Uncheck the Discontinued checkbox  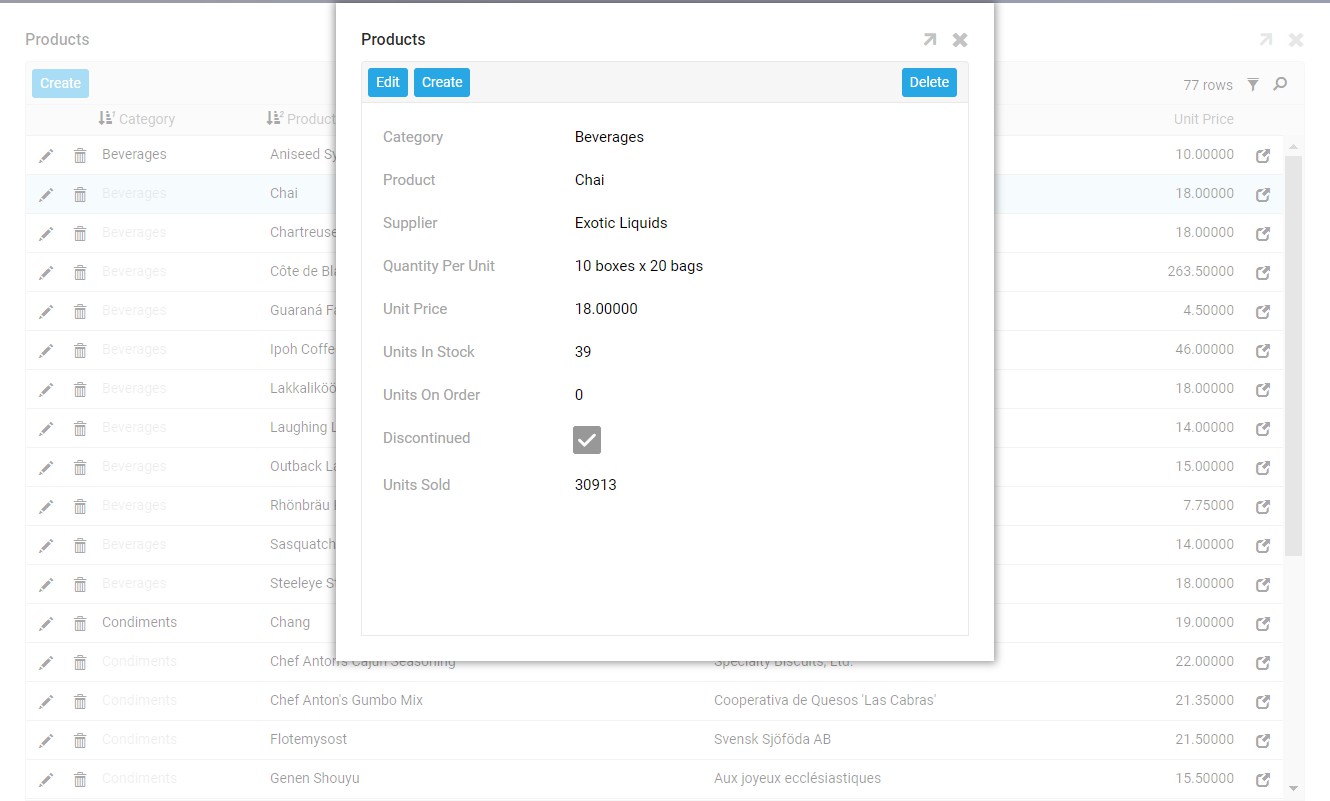[587, 439]
